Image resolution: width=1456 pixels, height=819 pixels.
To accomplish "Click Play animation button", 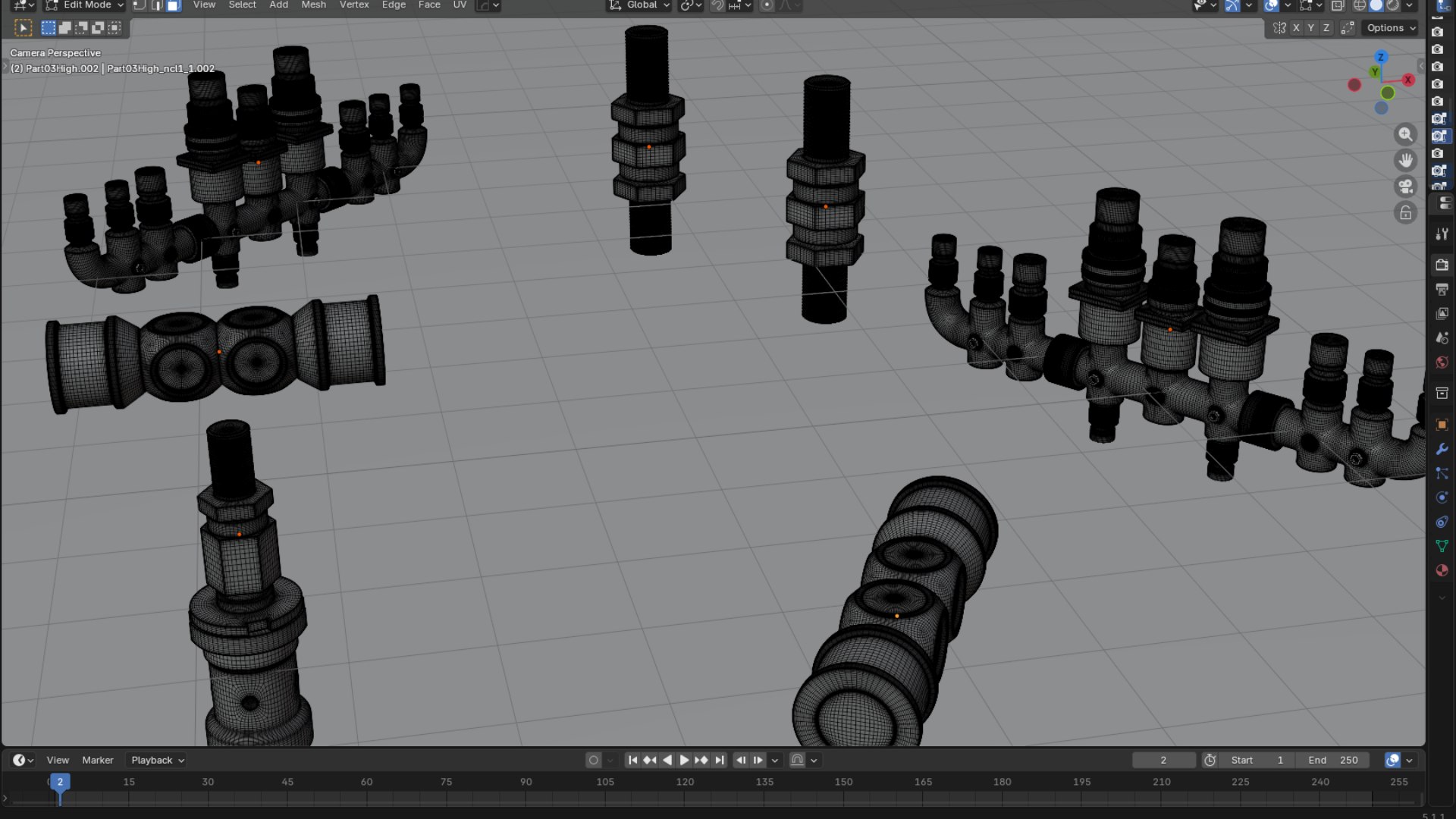I will click(684, 760).
